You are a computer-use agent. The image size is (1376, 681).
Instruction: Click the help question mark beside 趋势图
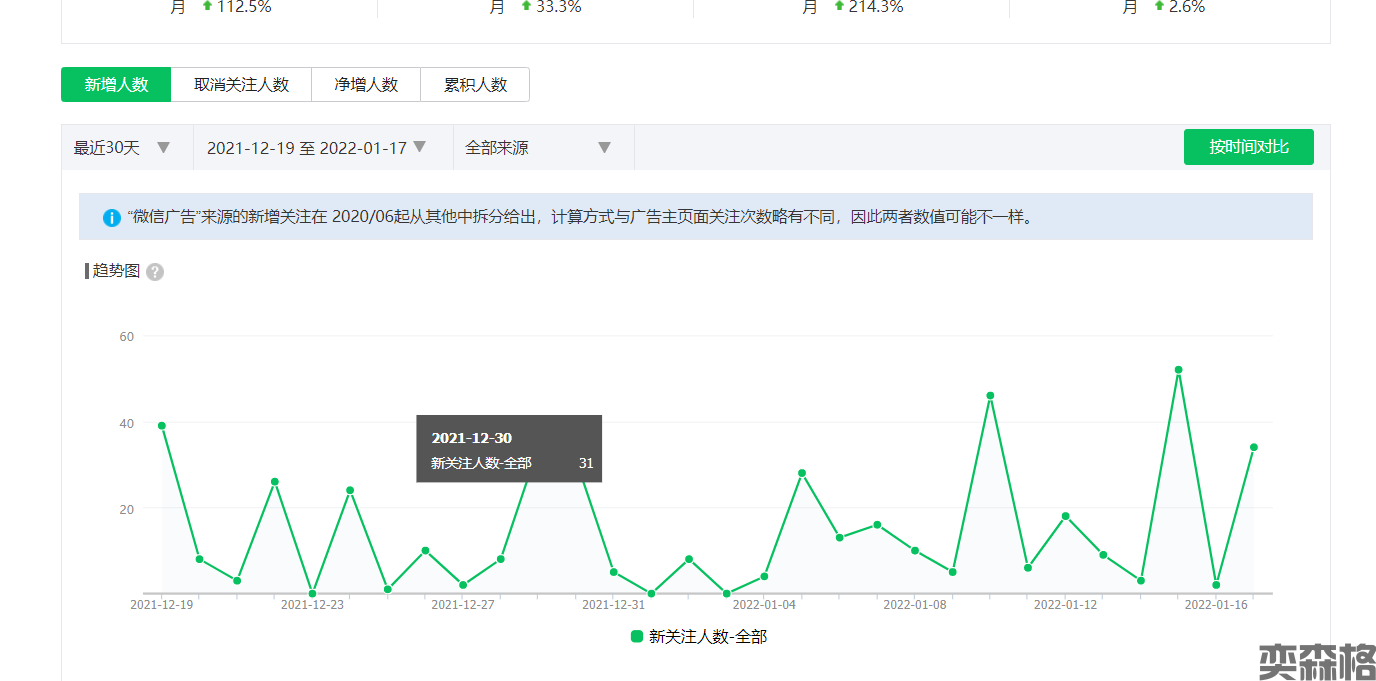(x=155, y=272)
